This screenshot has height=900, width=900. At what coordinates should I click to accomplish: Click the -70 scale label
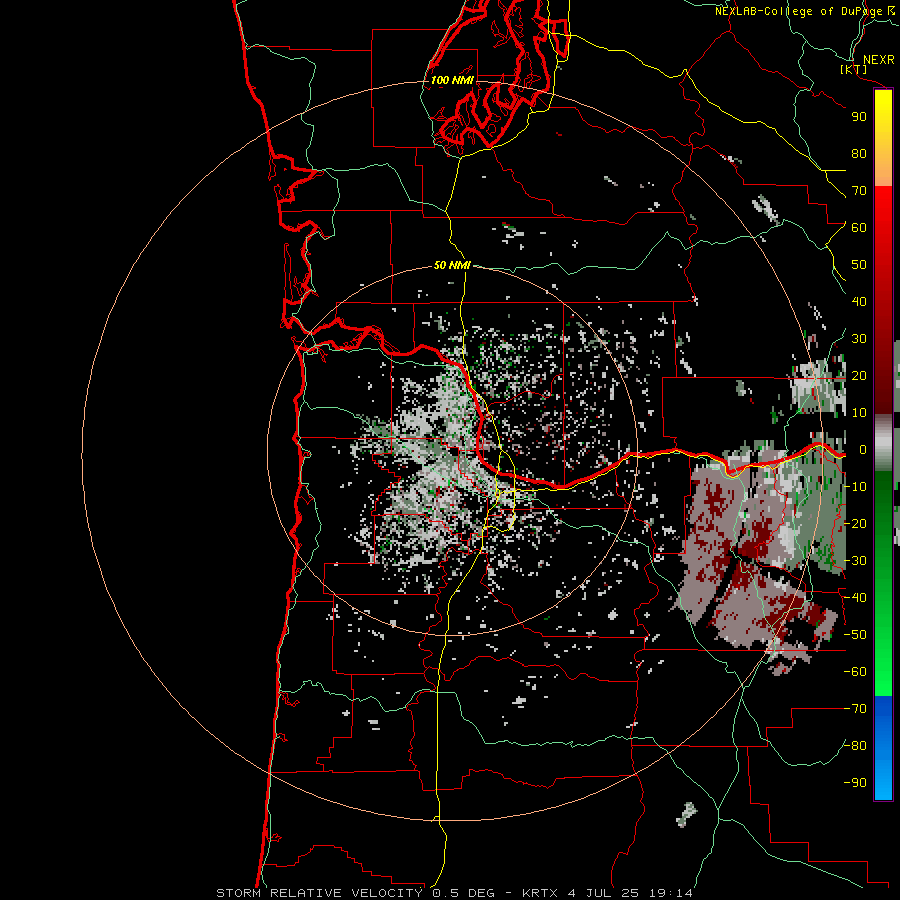click(855, 709)
